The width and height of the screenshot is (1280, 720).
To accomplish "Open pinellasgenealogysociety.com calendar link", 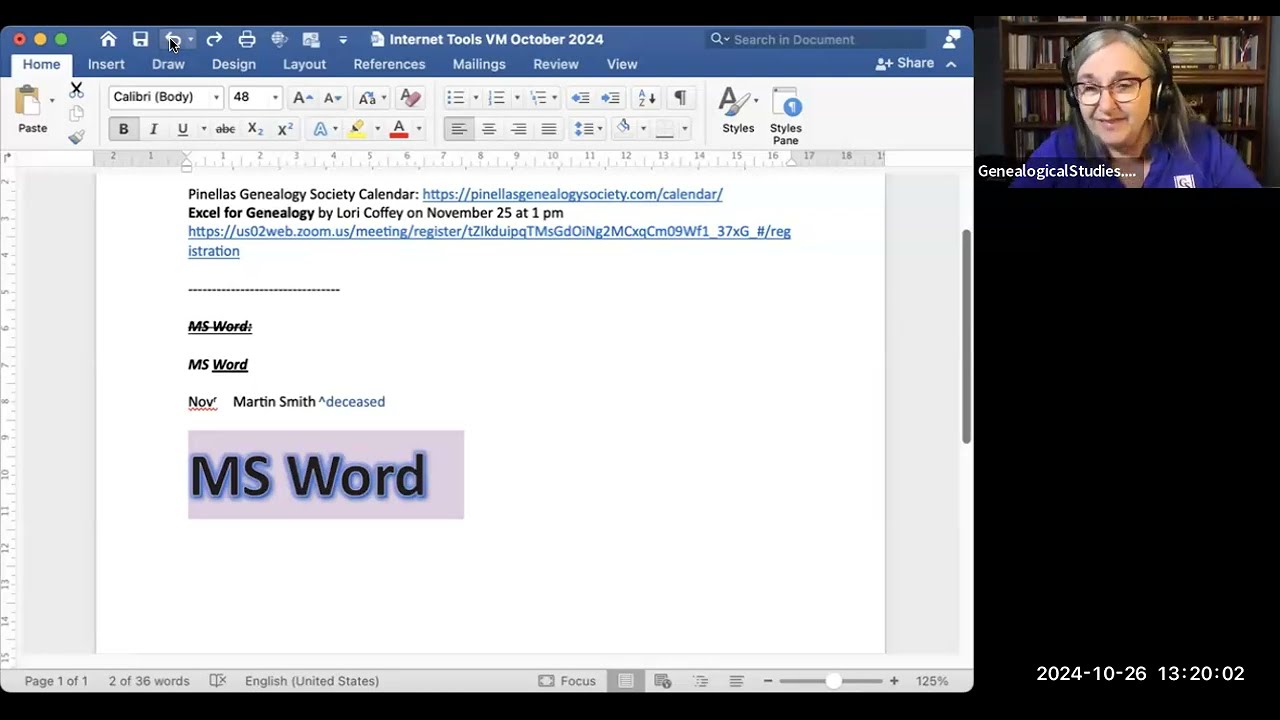I will [572, 194].
